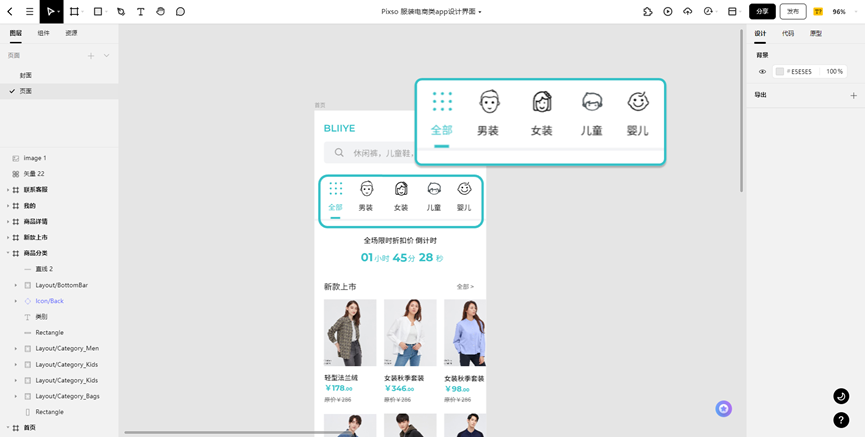This screenshot has width=865, height=437.
Task: Open the version history clock icon
Action: coord(708,12)
